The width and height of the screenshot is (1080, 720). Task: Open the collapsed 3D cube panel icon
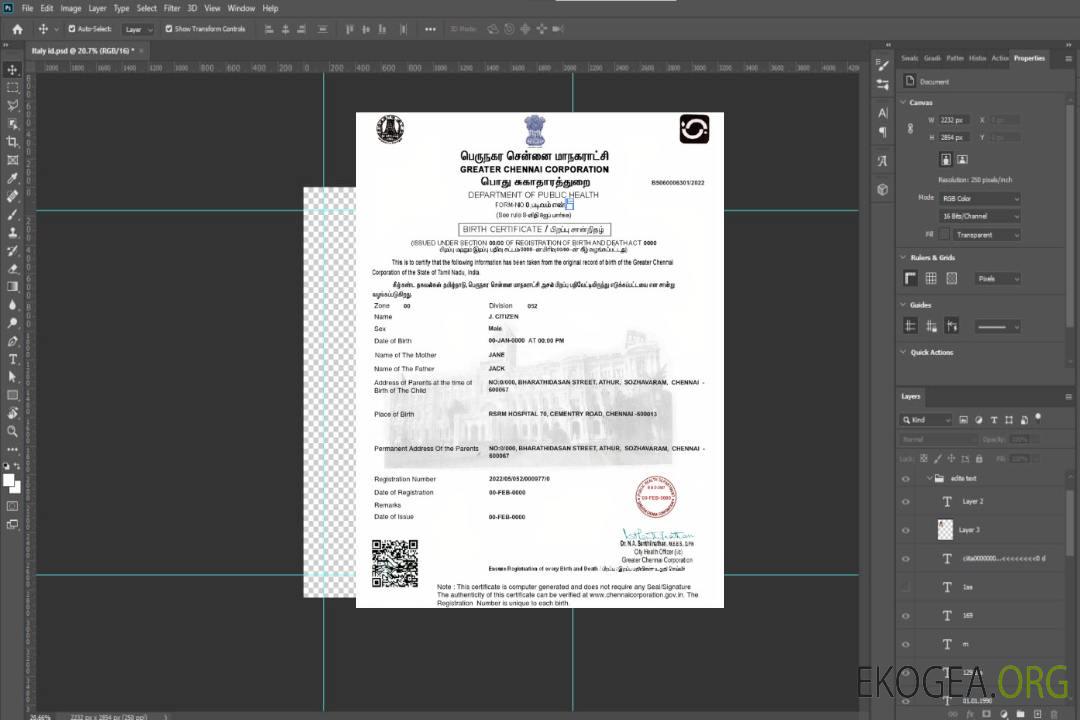click(883, 189)
